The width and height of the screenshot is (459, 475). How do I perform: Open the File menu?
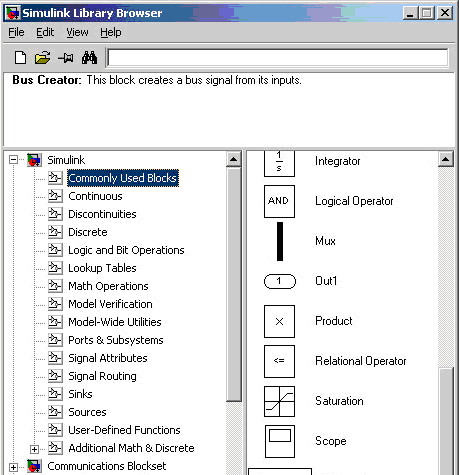click(x=16, y=32)
